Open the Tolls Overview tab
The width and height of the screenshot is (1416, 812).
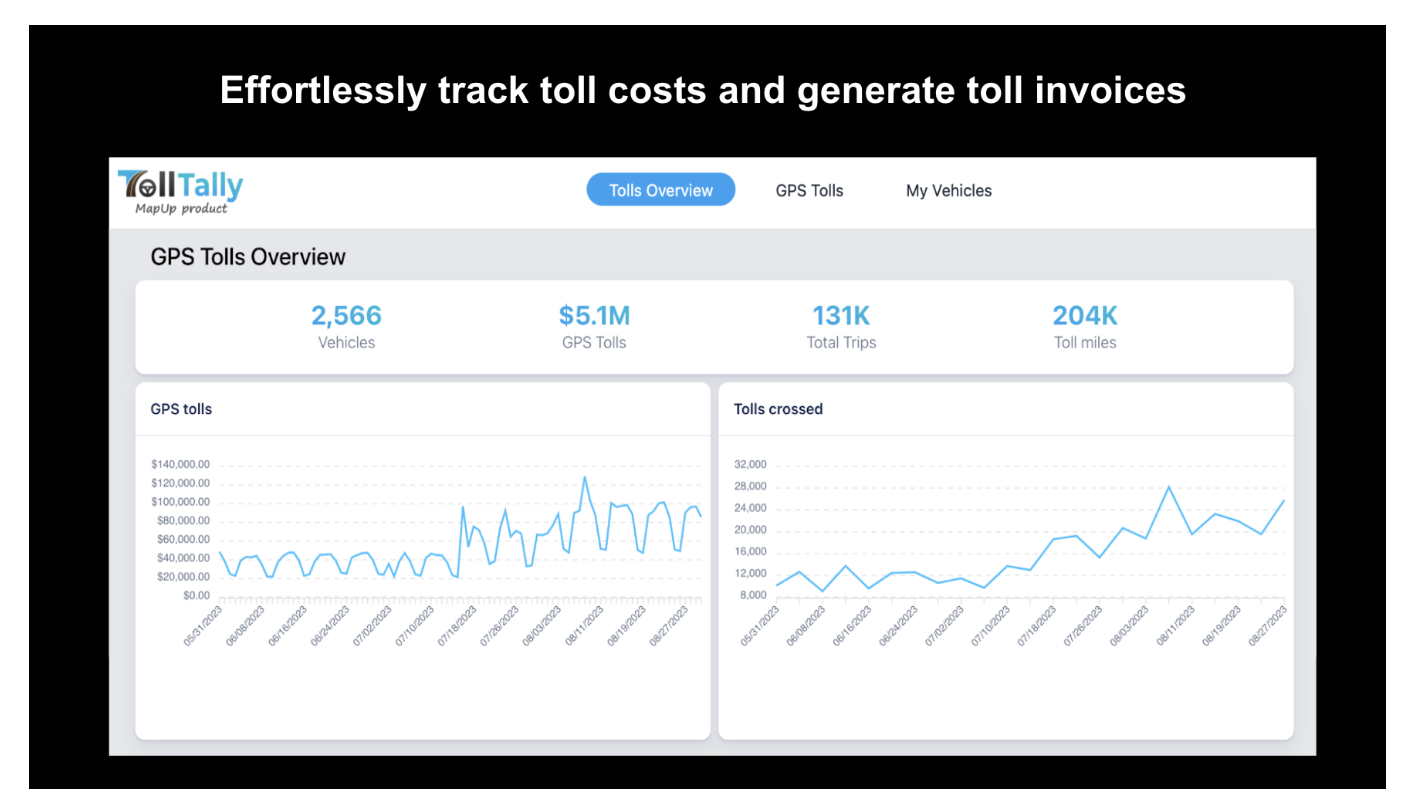tap(660, 190)
